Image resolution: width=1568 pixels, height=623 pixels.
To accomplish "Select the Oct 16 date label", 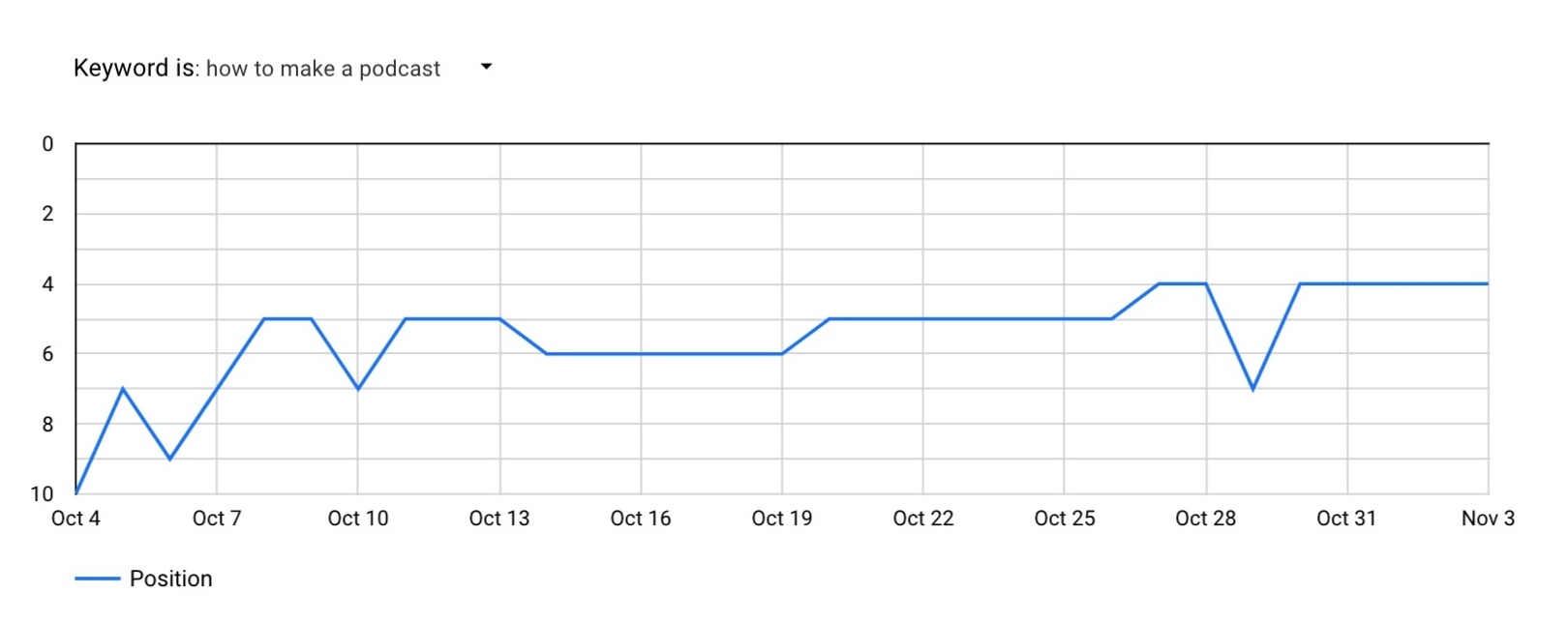I will tap(641, 519).
